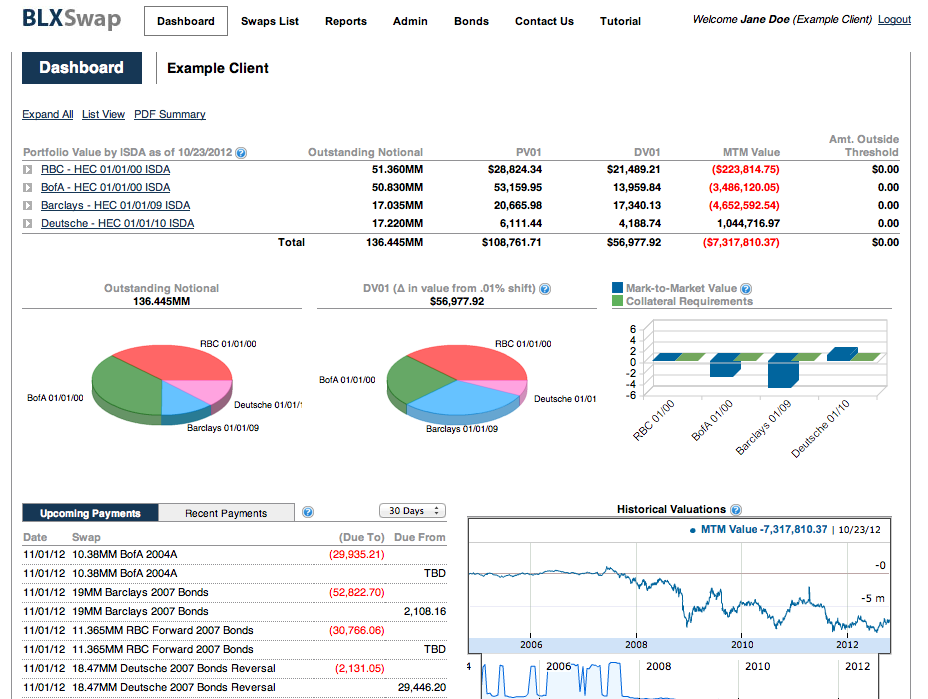Switch to Recent Payments tab
The height and width of the screenshot is (699, 928).
(x=226, y=513)
